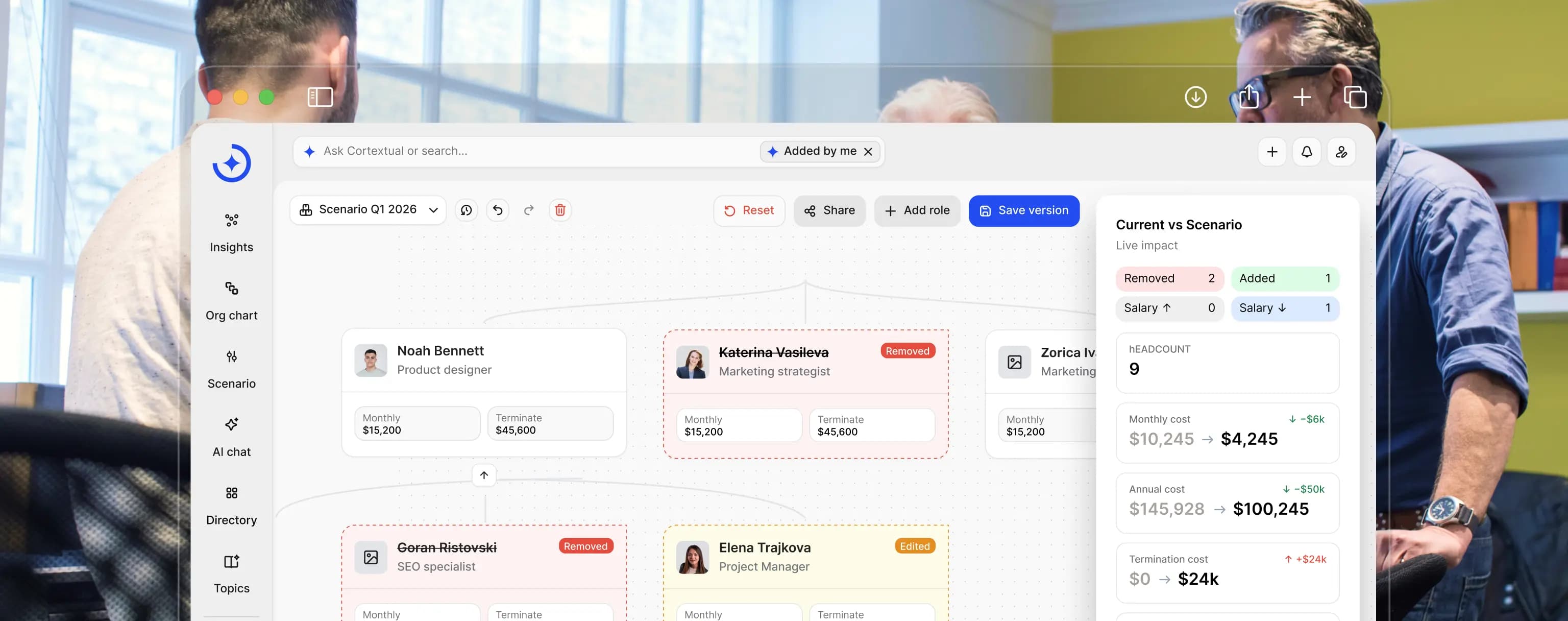Viewport: 1568px width, 621px height.
Task: Undo the last change
Action: [x=497, y=210]
